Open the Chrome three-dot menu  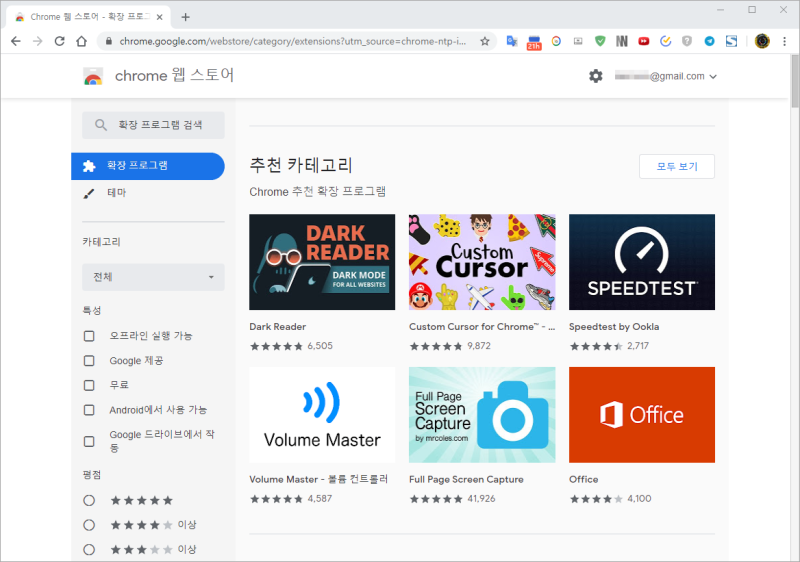click(x=785, y=41)
